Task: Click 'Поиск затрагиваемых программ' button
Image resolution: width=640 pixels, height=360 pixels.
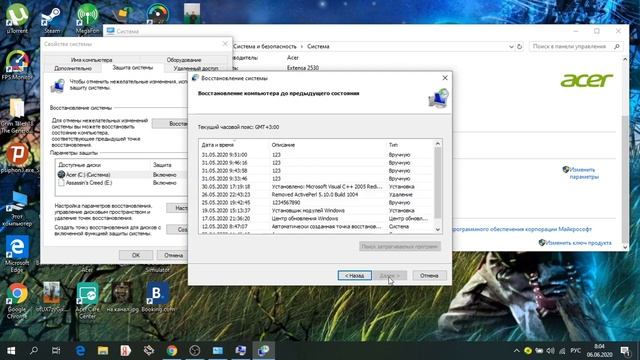Action: click(x=400, y=247)
